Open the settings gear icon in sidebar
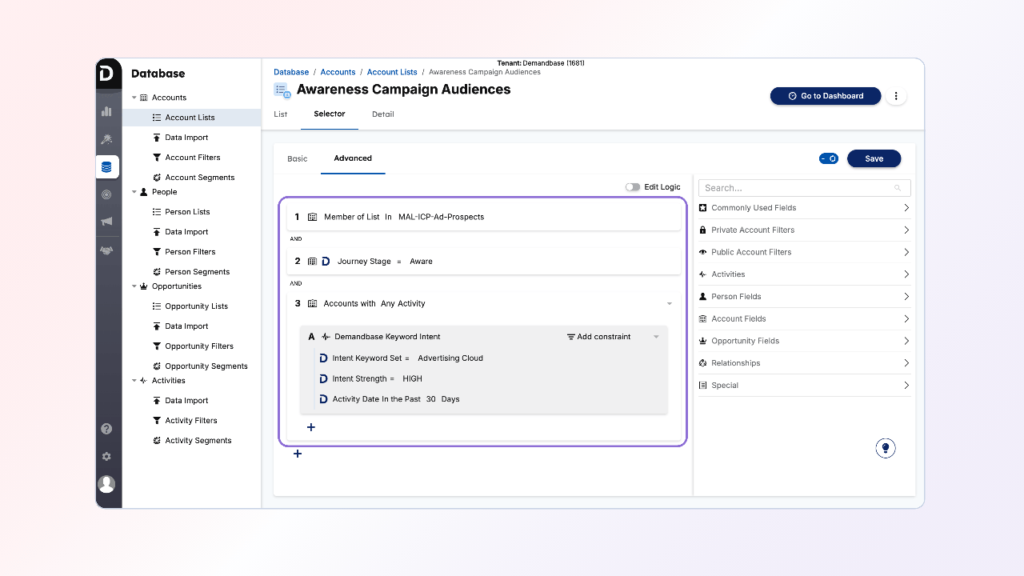Image resolution: width=1024 pixels, height=576 pixels. [107, 456]
